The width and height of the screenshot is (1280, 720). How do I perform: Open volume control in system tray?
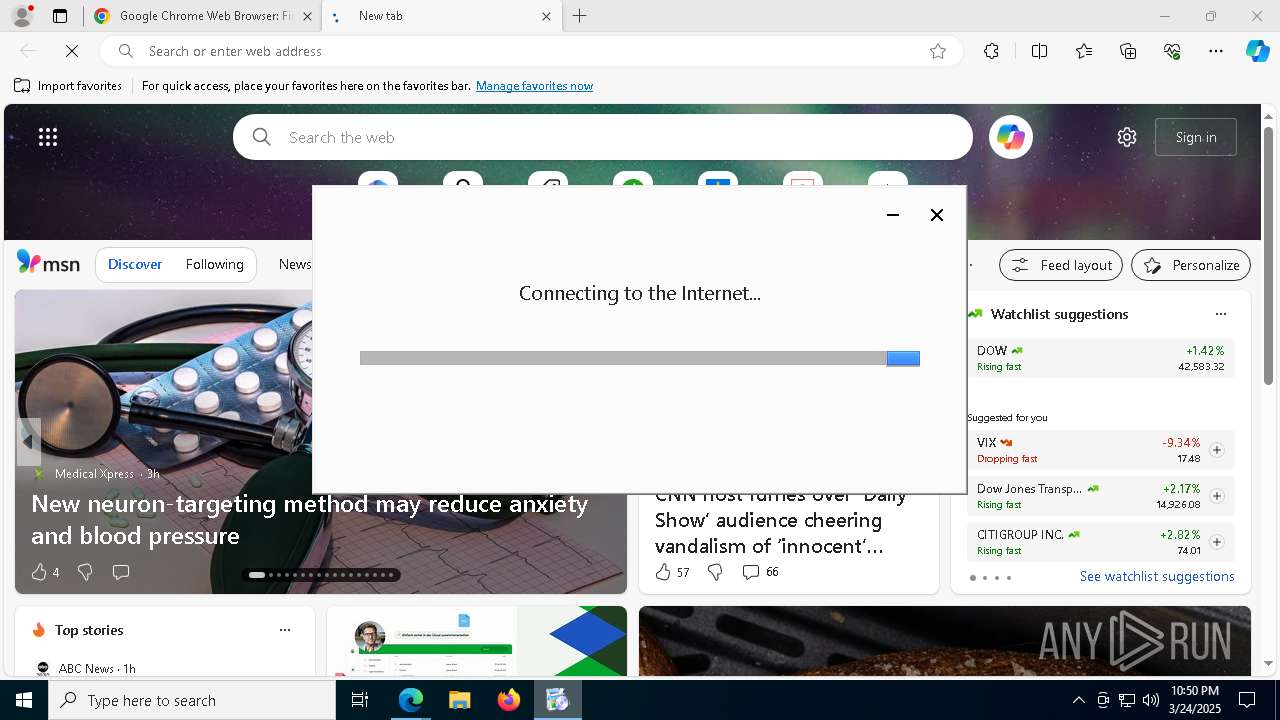[x=1150, y=700]
